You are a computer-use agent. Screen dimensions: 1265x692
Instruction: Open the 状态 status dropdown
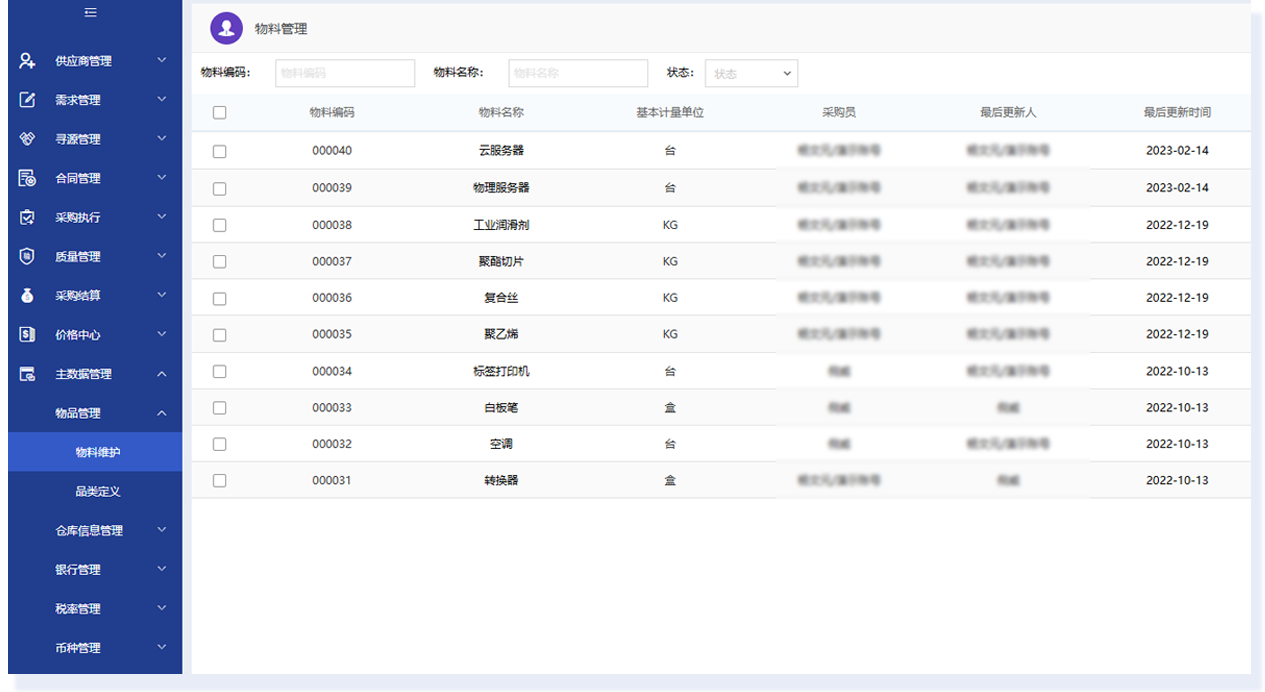tap(751, 73)
